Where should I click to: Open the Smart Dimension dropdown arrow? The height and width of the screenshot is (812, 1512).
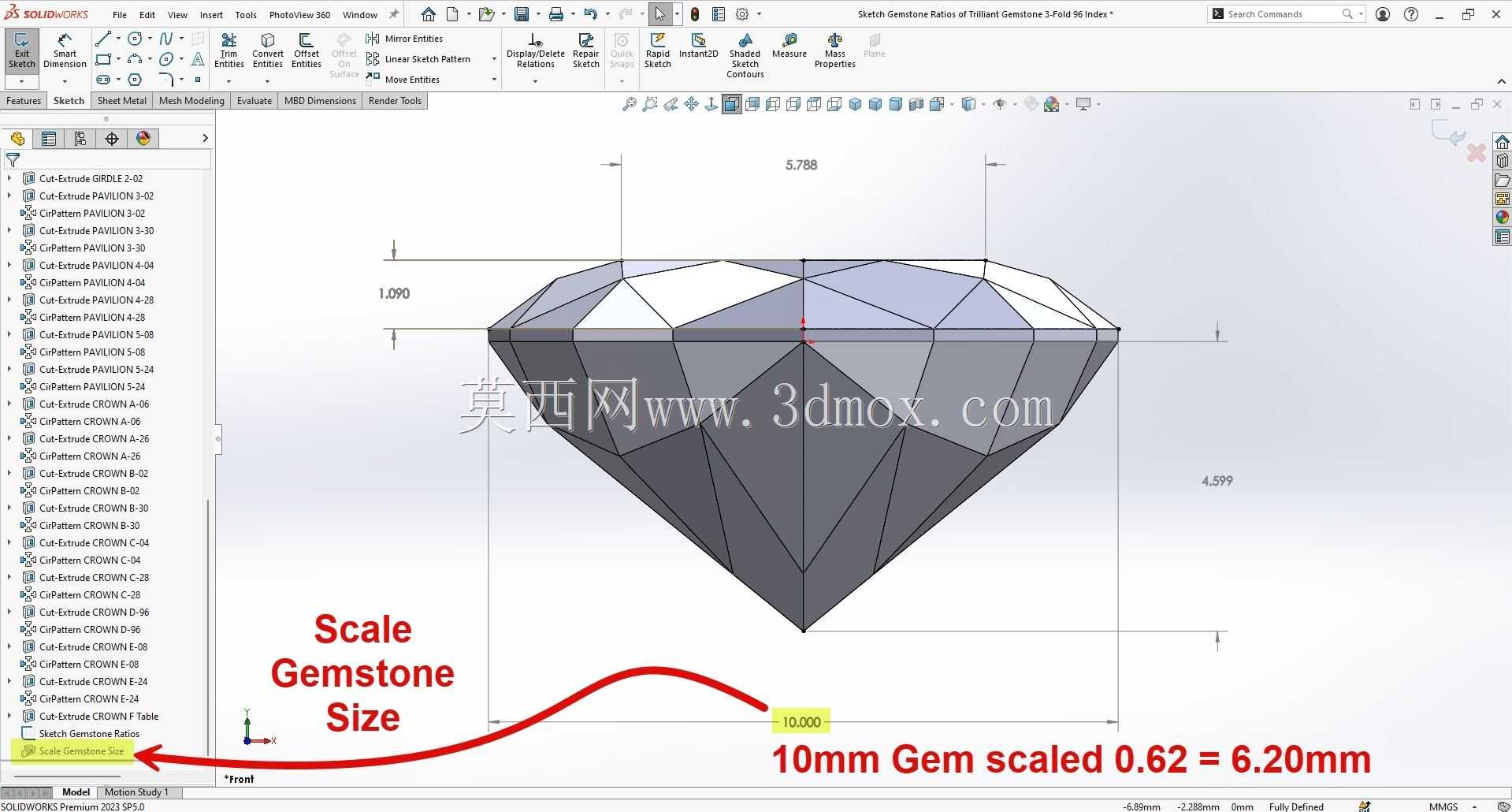[x=65, y=81]
